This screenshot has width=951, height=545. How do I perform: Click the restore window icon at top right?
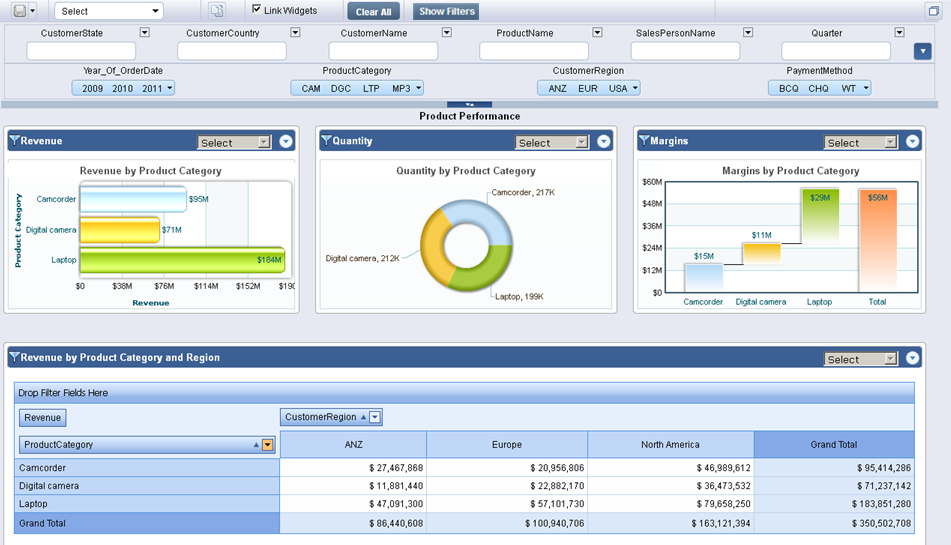coord(934,10)
